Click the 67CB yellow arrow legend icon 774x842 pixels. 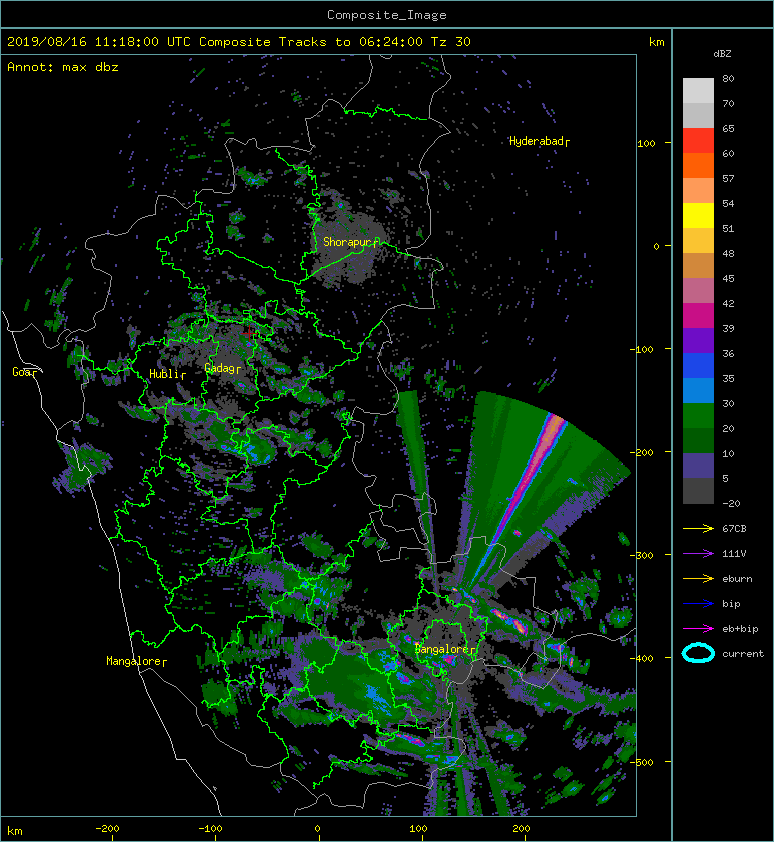tap(698, 529)
